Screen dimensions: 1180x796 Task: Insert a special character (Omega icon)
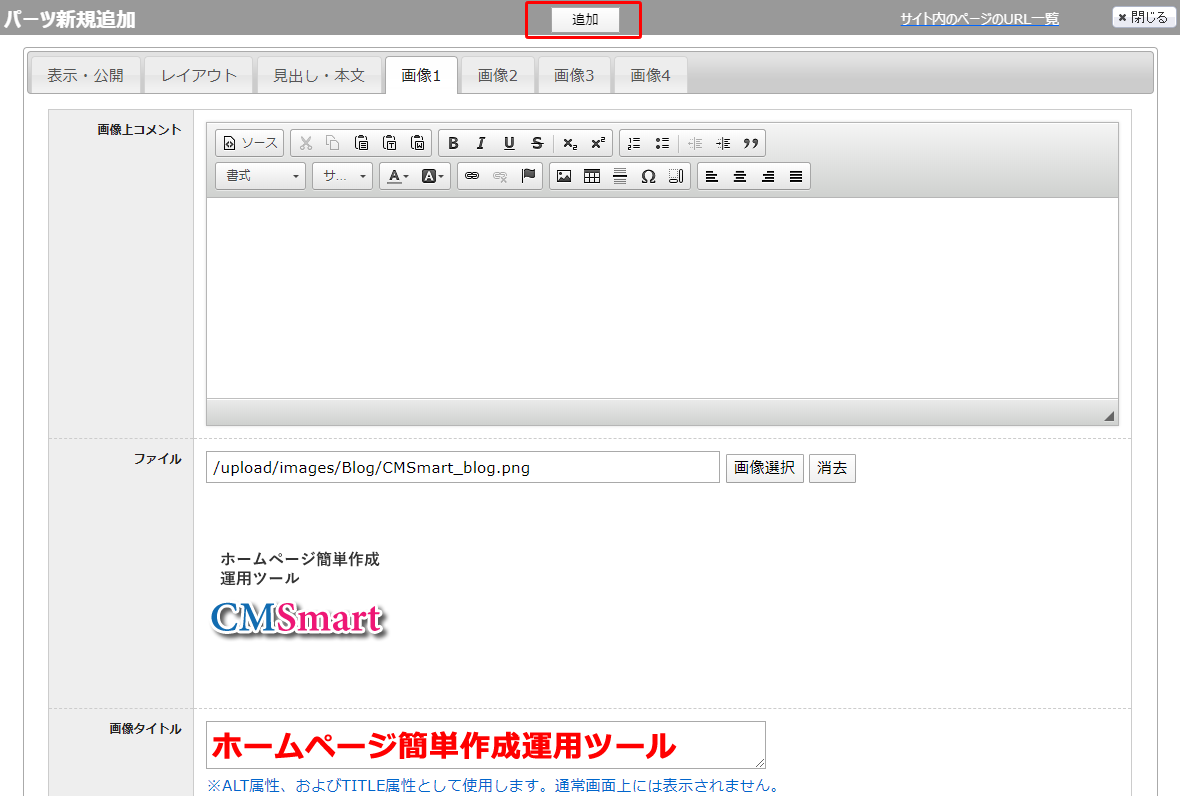pos(648,176)
